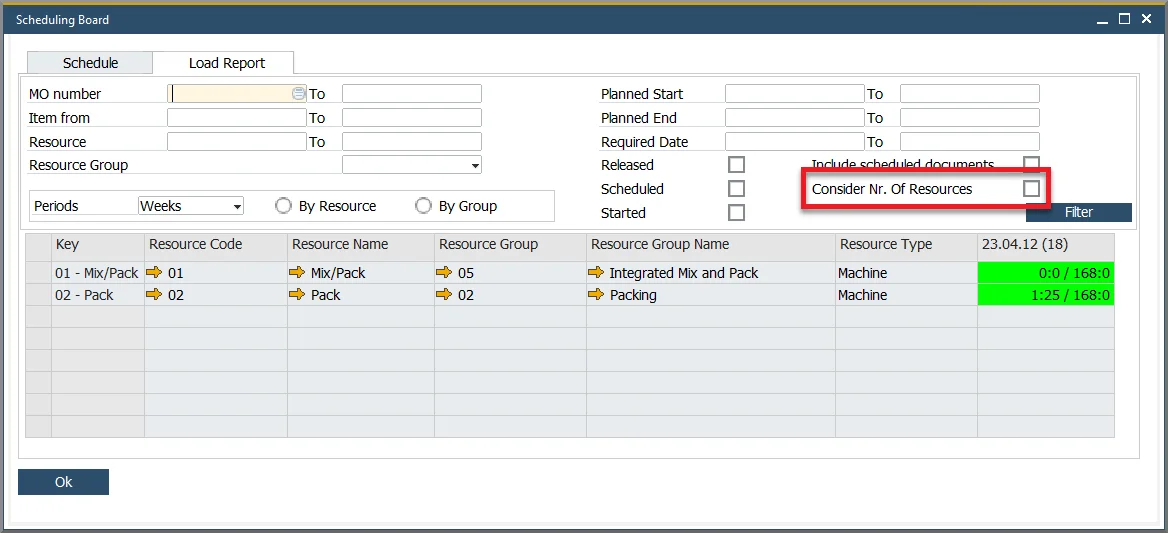Click the green 1:25 / 168:0 load cell
This screenshot has width=1168, height=533.
(x=1046, y=295)
